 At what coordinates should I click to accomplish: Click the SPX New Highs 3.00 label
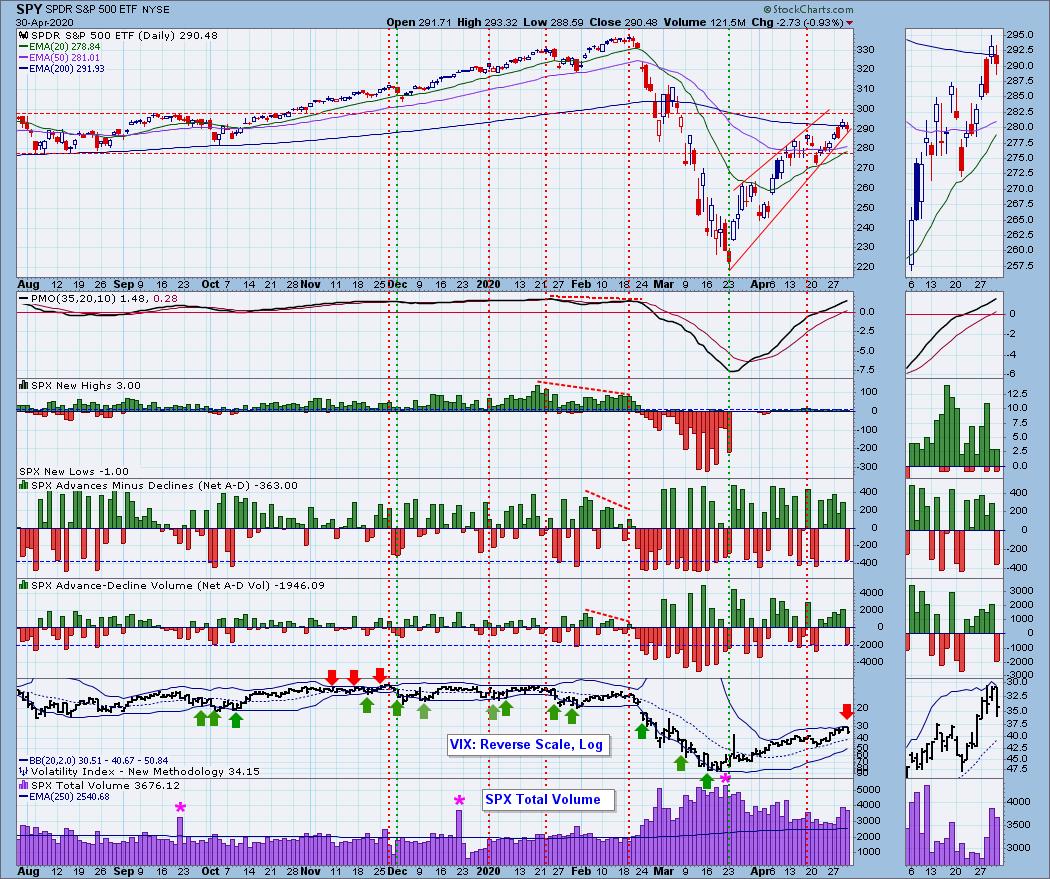click(x=86, y=386)
